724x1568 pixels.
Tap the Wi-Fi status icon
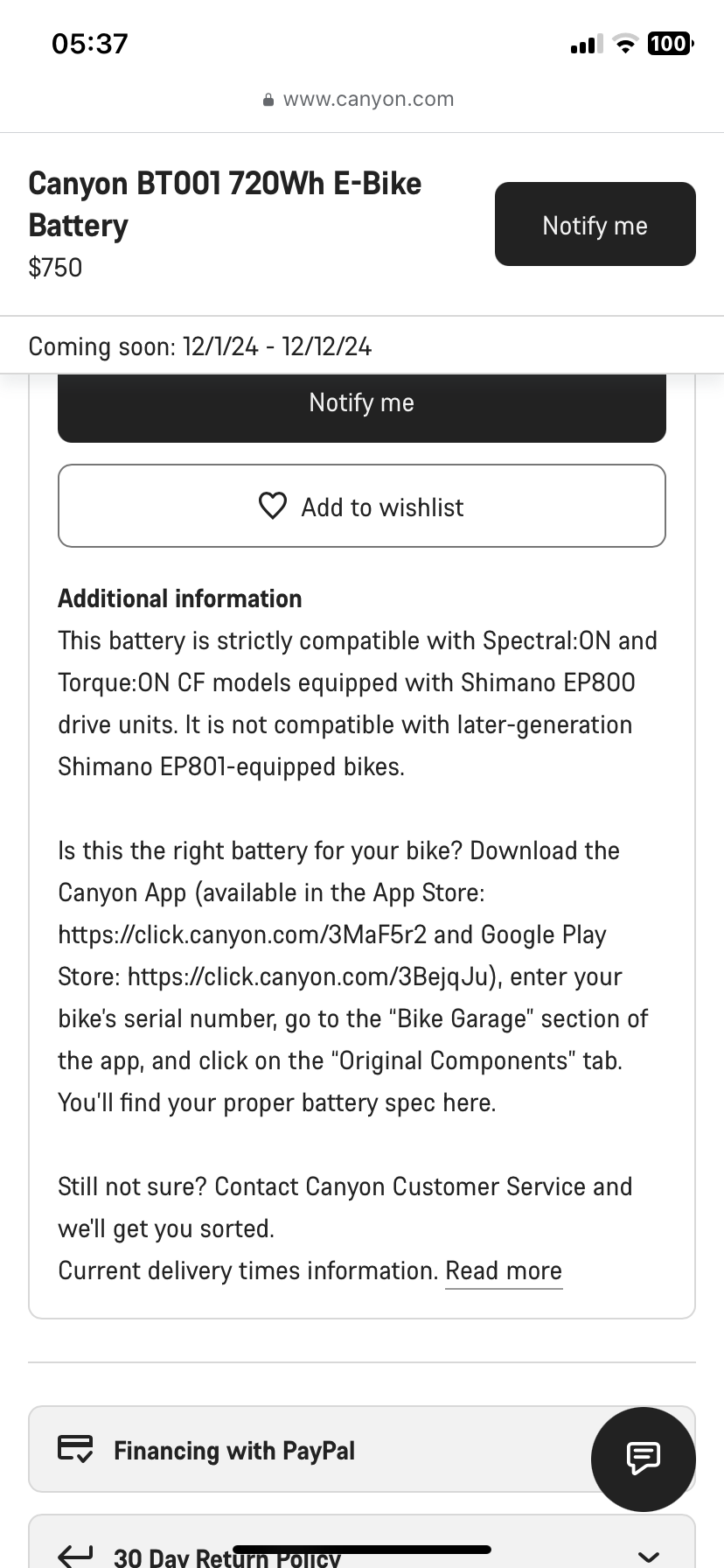624,44
